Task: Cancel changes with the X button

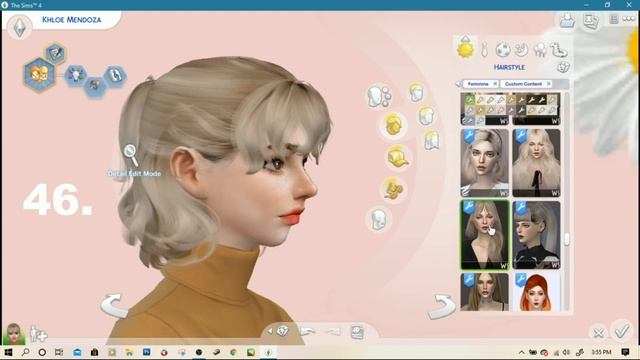Action: tap(598, 333)
